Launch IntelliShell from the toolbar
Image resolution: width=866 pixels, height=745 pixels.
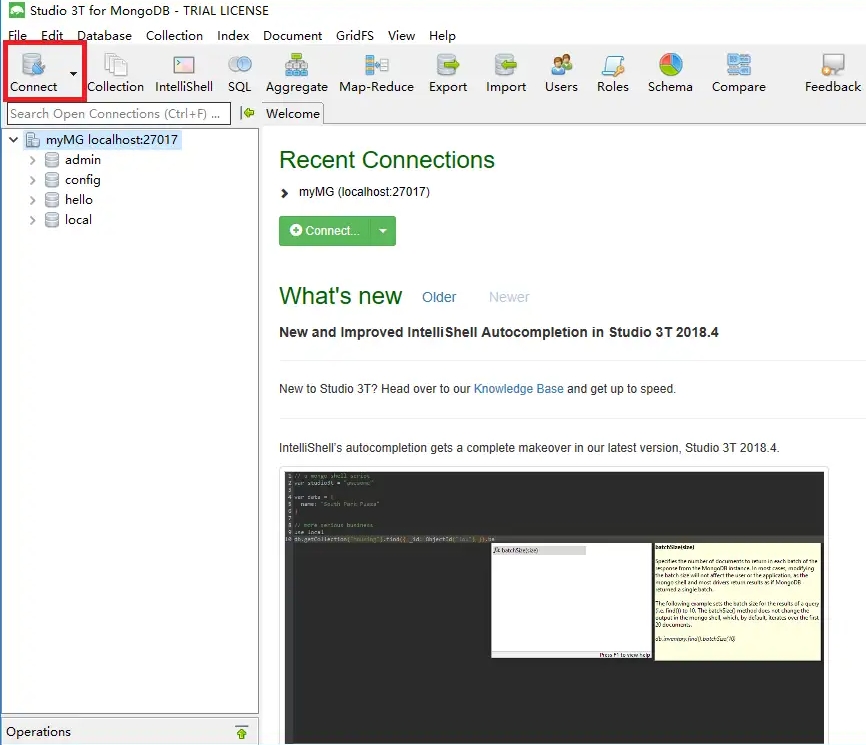click(184, 72)
